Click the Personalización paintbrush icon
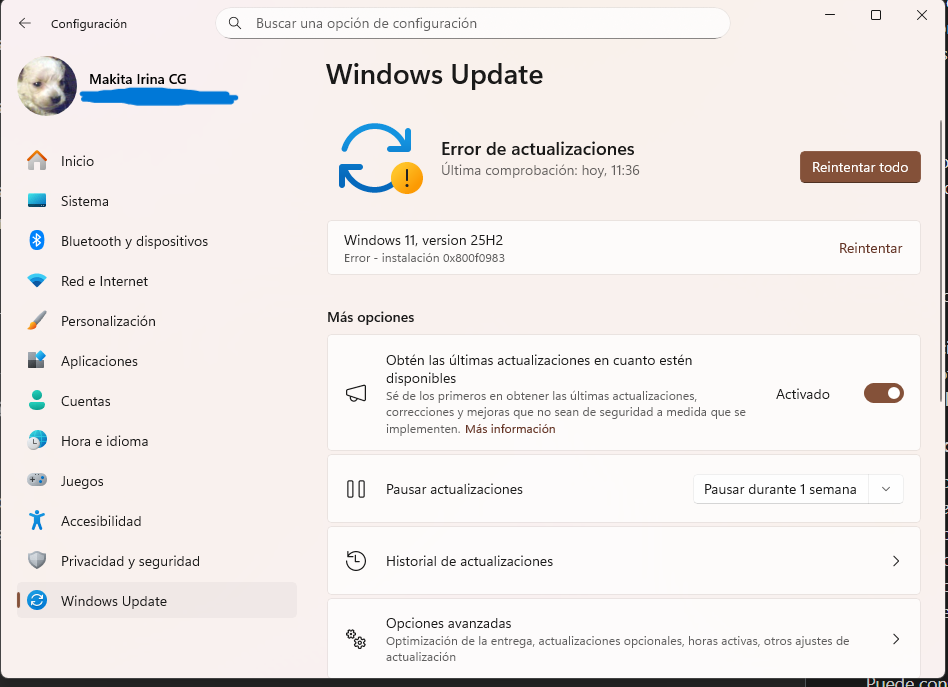The image size is (948, 687). 37,321
